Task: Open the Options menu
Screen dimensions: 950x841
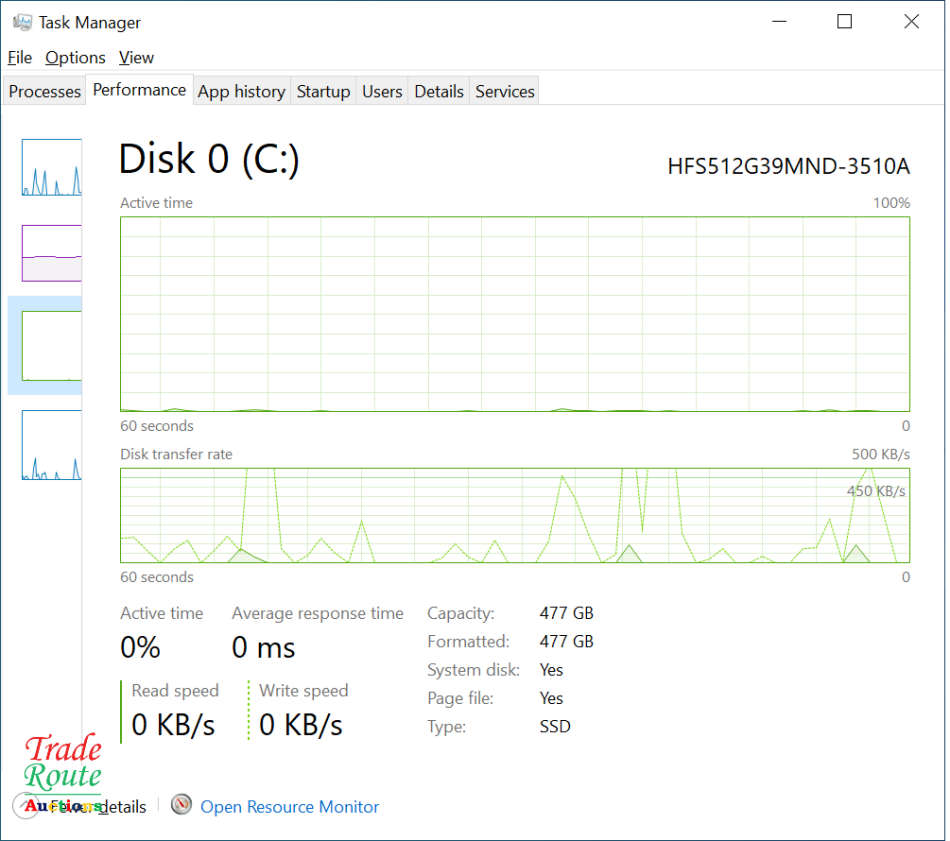Action: click(x=75, y=57)
